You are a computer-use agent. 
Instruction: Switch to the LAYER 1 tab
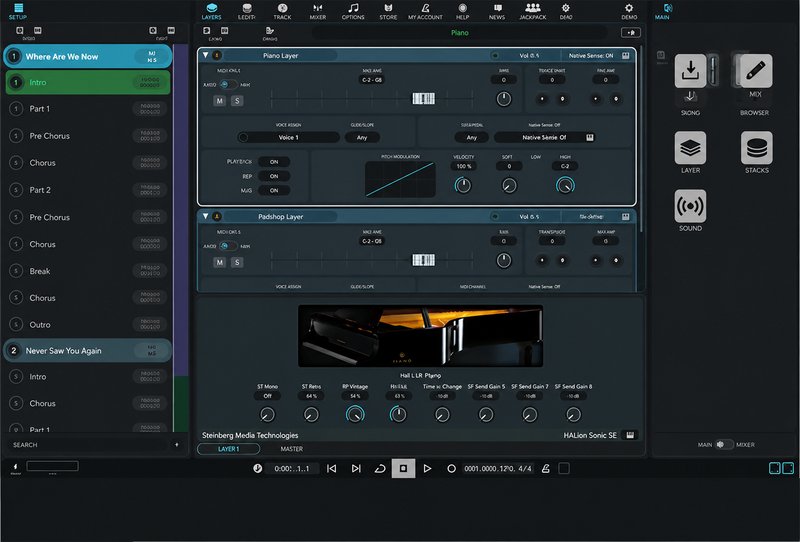point(229,449)
